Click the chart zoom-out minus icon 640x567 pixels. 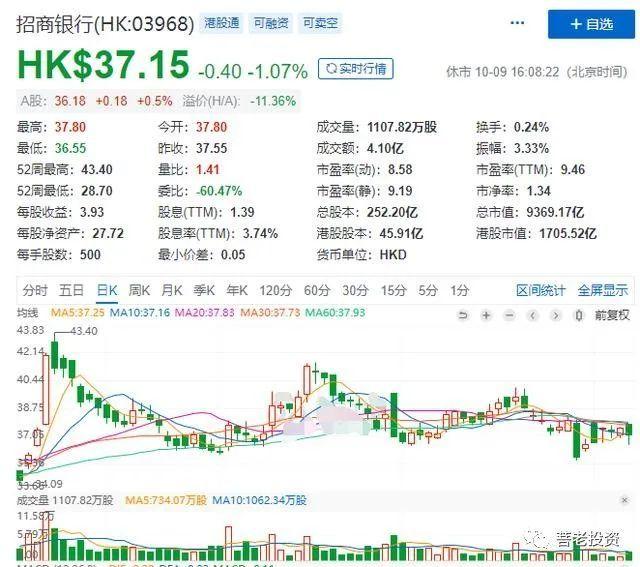click(509, 315)
